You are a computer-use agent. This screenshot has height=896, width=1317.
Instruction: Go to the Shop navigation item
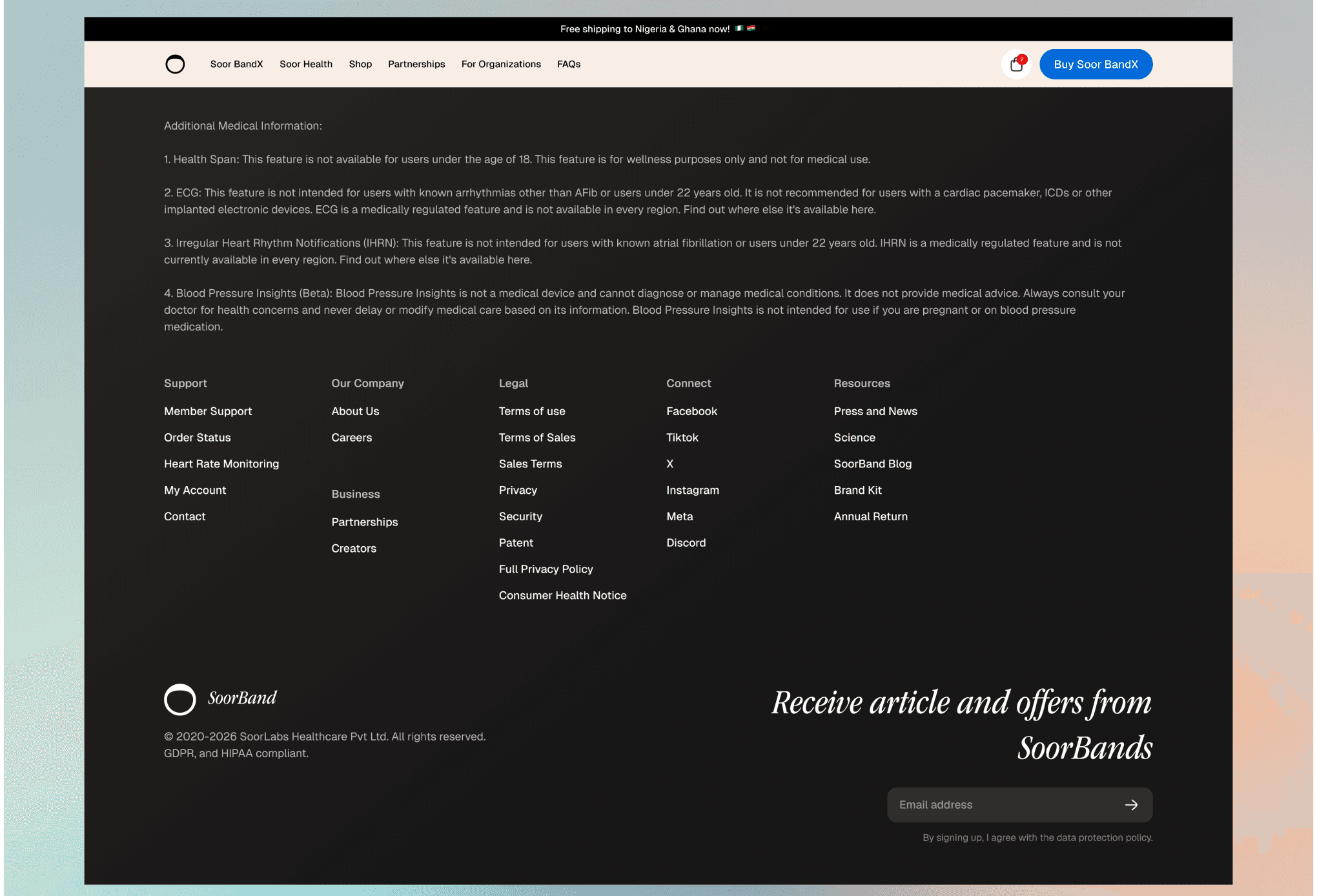coord(360,64)
